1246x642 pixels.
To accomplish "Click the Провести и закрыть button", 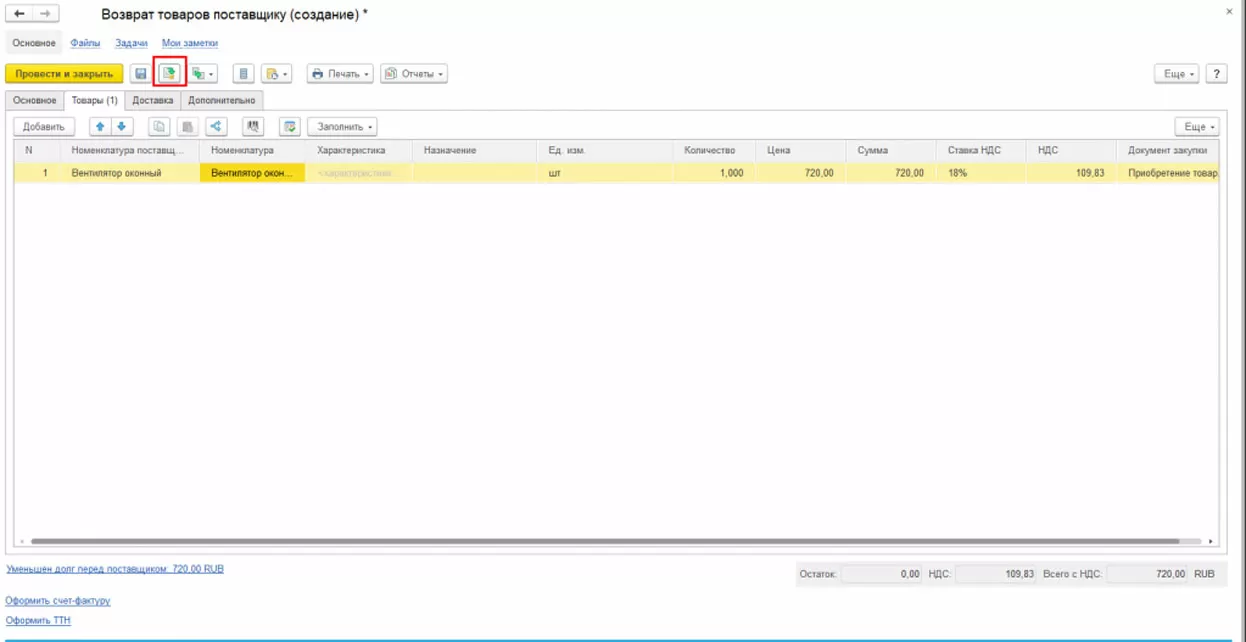I will pyautogui.click(x=64, y=74).
